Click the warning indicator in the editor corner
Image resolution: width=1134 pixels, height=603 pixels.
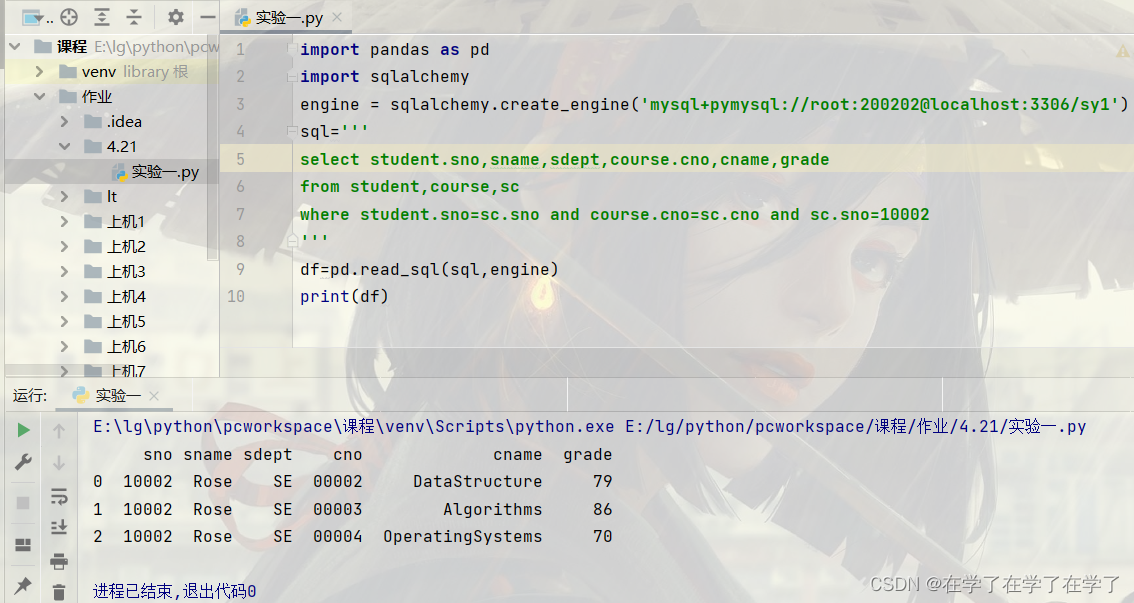point(1122,51)
